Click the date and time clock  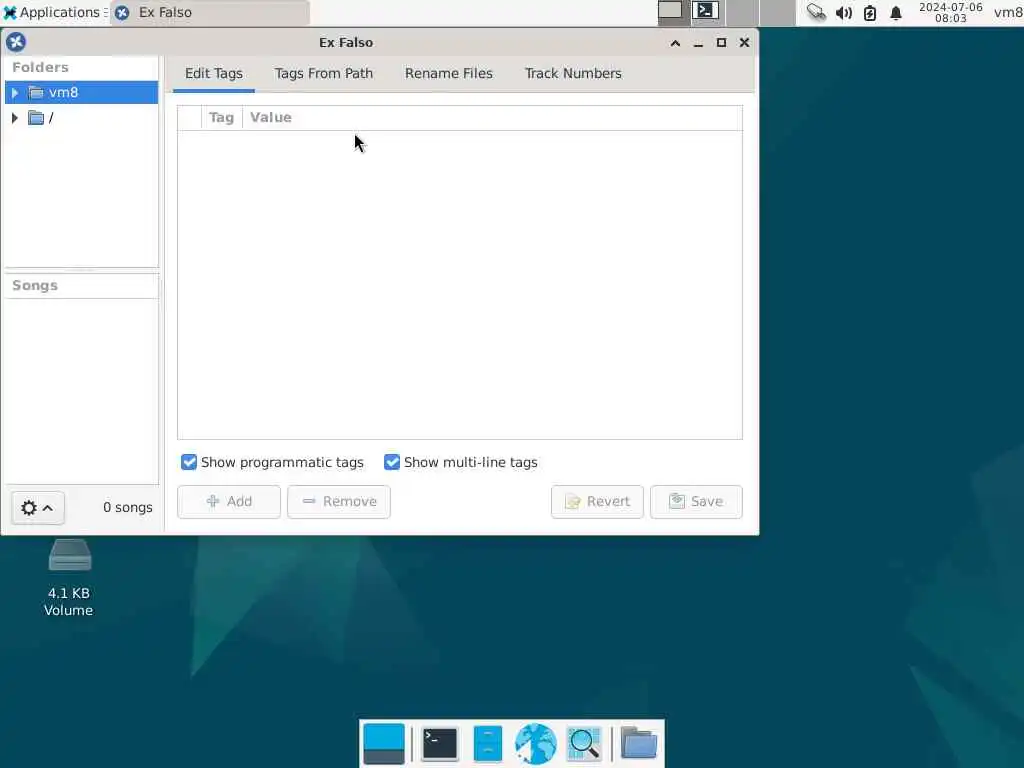click(x=950, y=12)
